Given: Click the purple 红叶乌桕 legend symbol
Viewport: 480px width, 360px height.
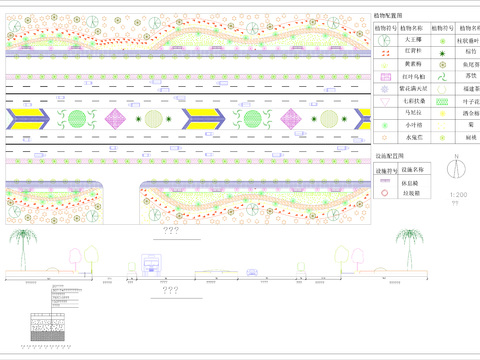Looking at the screenshot, I should tap(386, 77).
